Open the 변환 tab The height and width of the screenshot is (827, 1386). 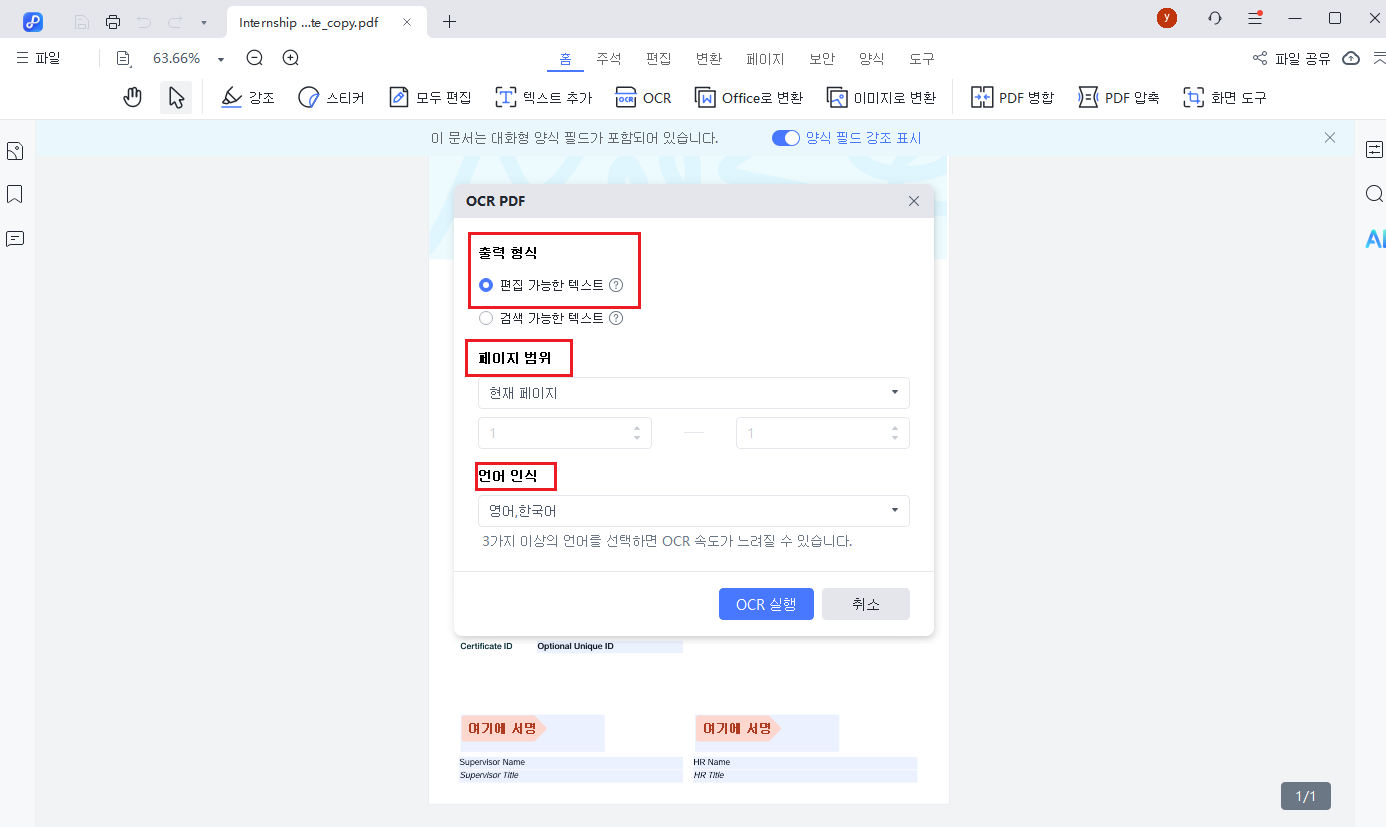click(x=708, y=59)
